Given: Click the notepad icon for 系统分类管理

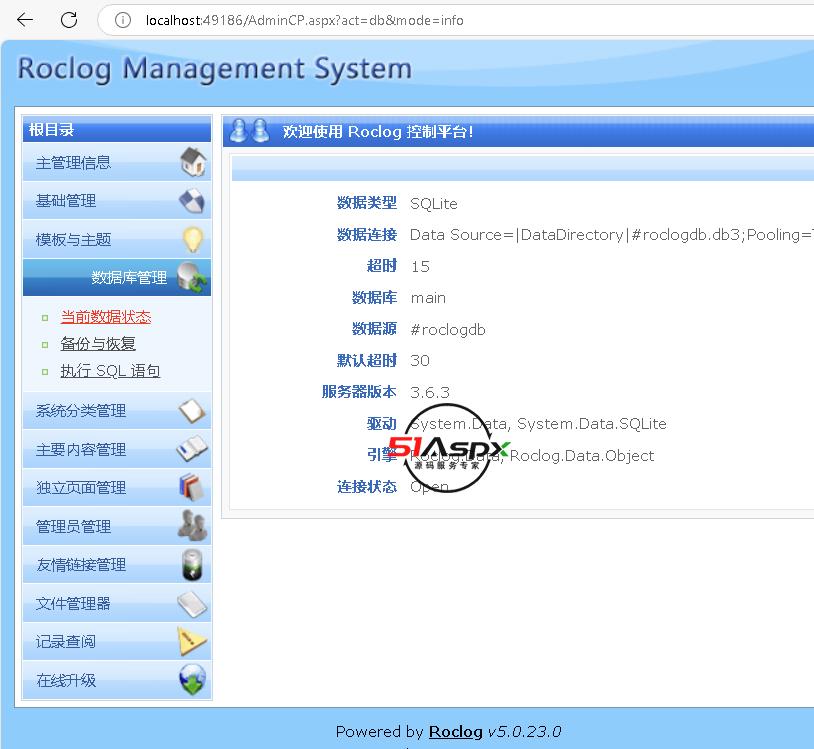Looking at the screenshot, I should coord(192,411).
